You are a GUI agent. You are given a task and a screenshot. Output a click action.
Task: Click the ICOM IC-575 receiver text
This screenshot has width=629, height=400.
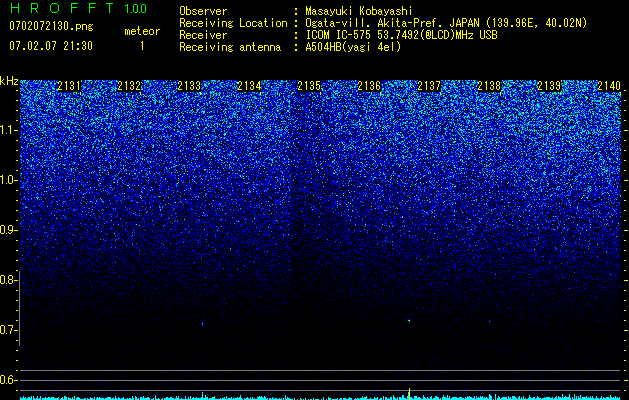click(x=401, y=35)
